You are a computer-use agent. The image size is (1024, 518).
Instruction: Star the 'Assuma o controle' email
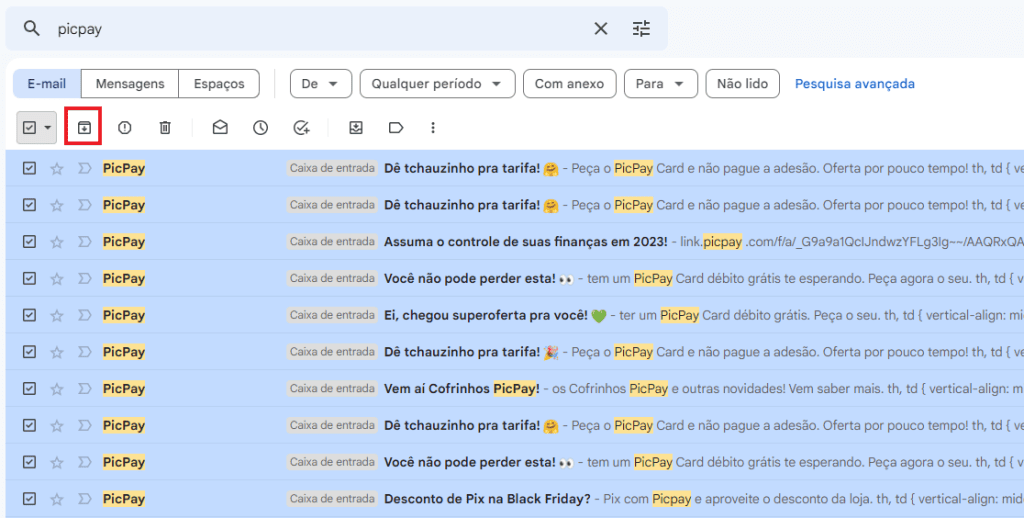click(x=57, y=242)
